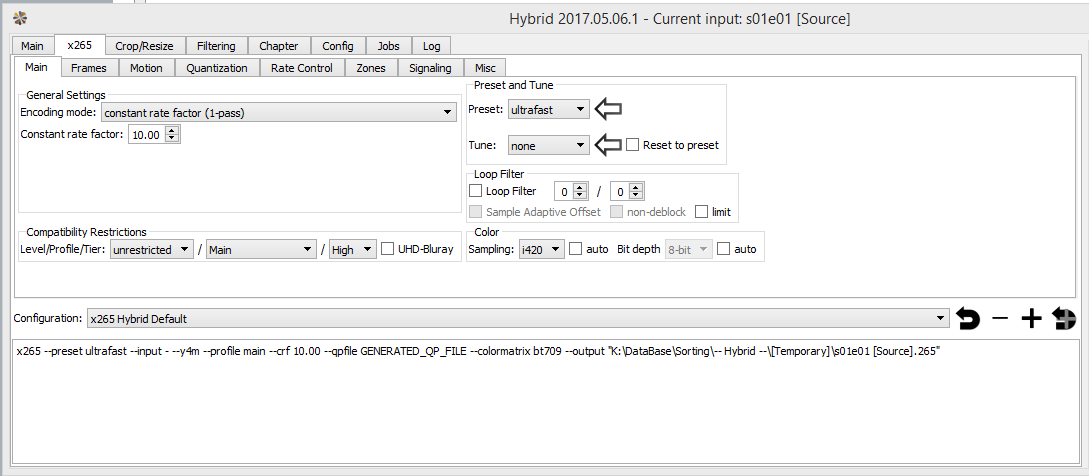Open the Encoding mode dropdown

279,112
